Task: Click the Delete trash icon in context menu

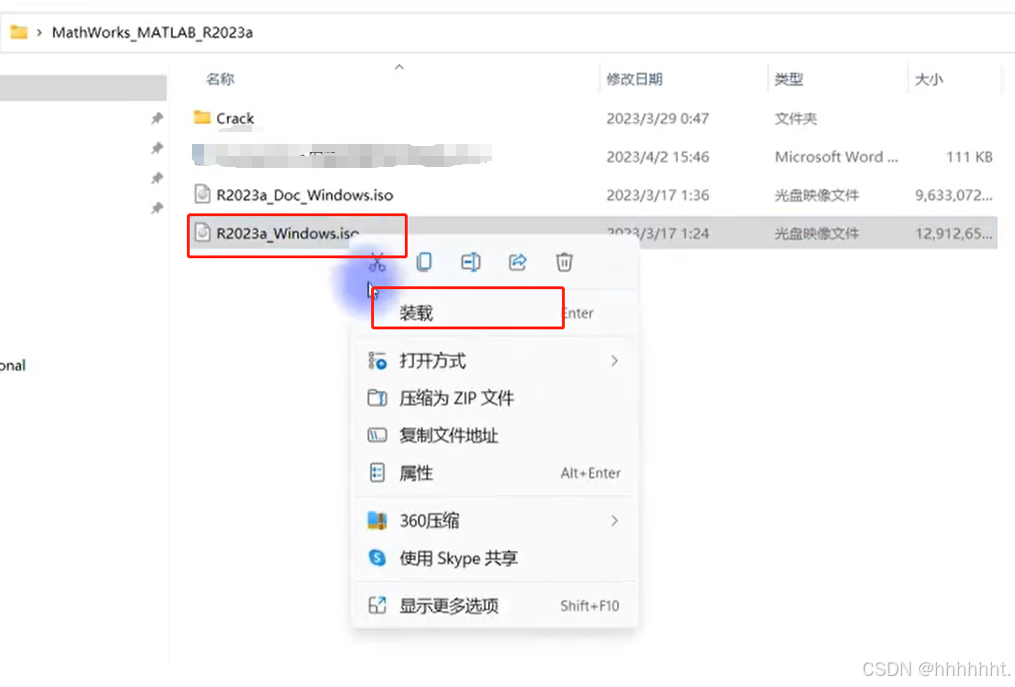Action: 564,262
